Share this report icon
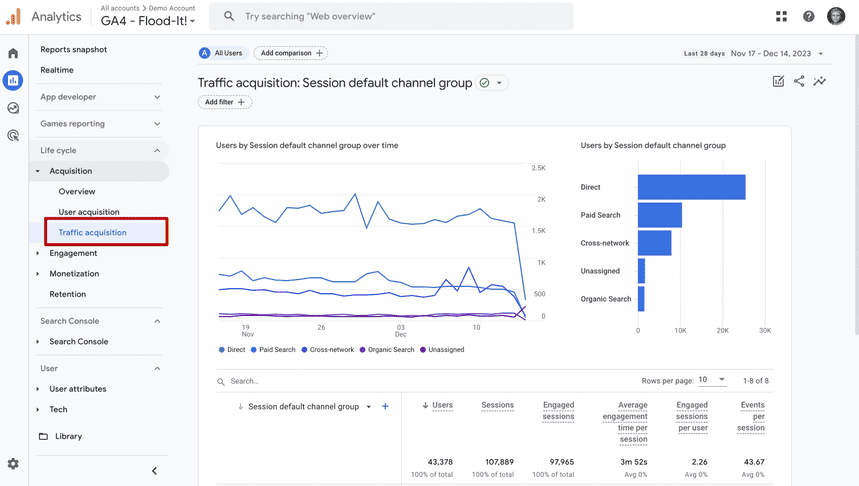The width and height of the screenshot is (859, 486). [x=799, y=82]
